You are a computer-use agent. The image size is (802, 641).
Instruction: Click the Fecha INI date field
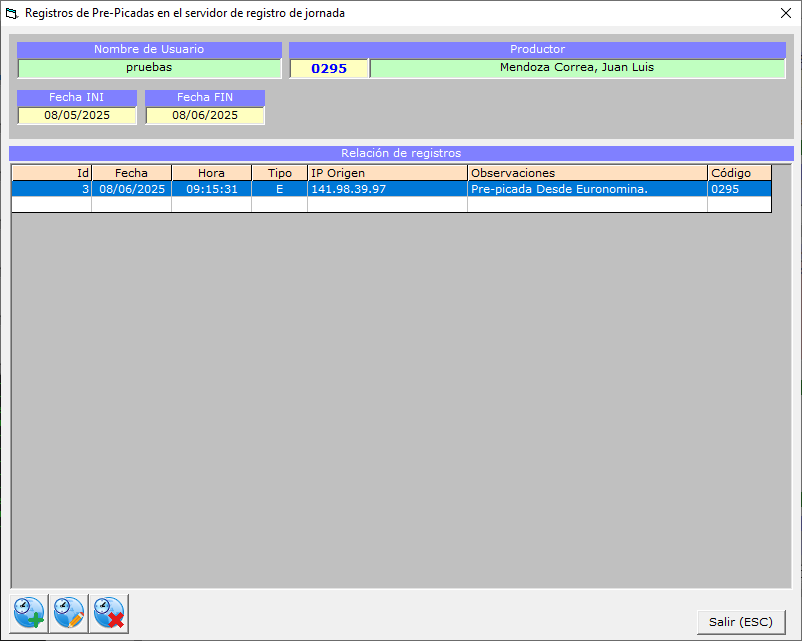pos(77,116)
